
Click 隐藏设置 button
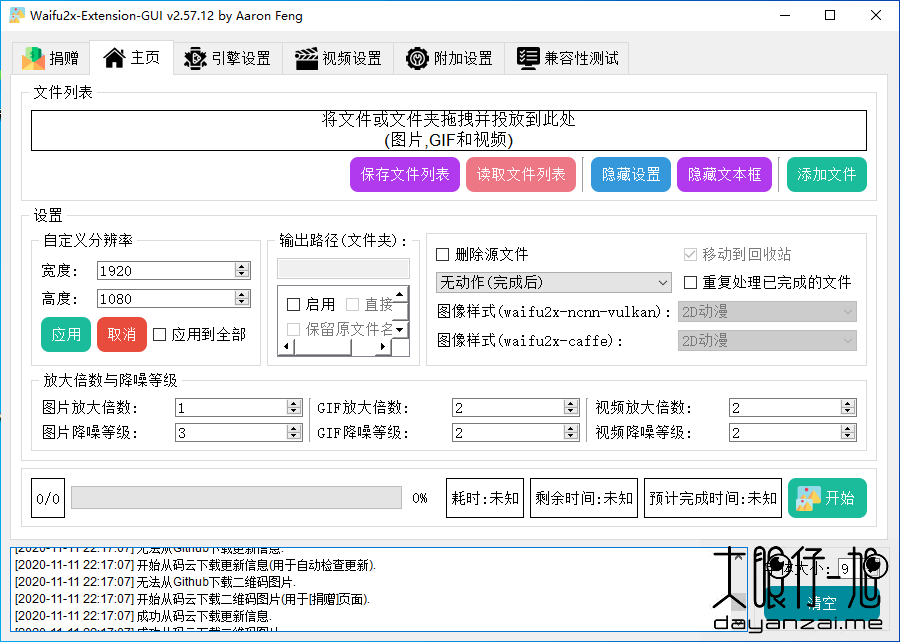click(631, 174)
